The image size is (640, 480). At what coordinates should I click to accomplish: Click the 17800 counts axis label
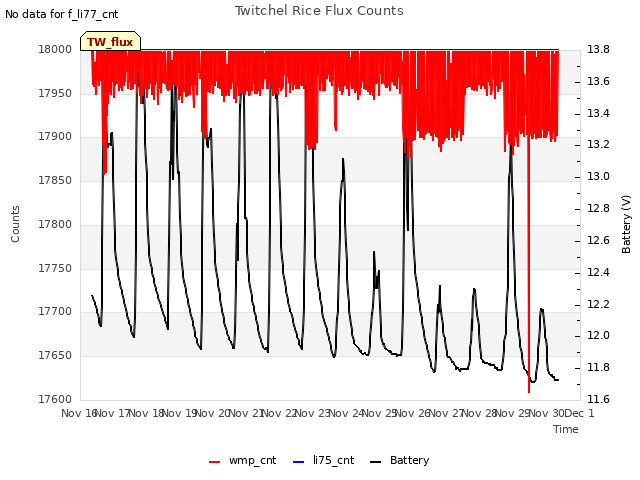[x=55, y=224]
